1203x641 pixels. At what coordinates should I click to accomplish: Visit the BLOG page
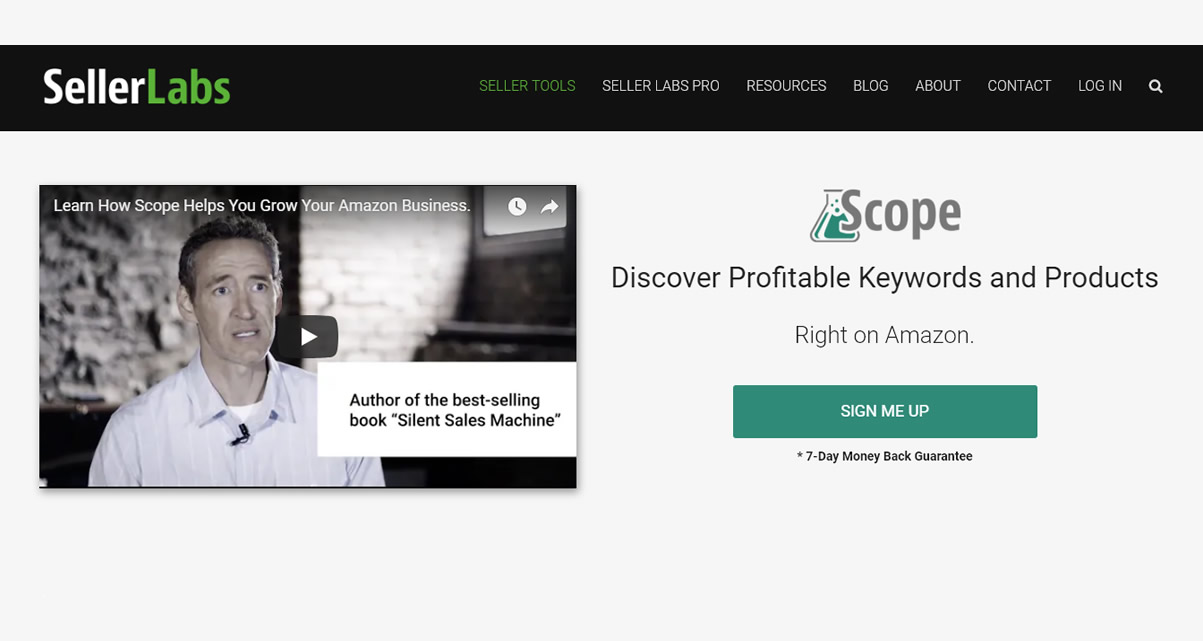click(871, 86)
